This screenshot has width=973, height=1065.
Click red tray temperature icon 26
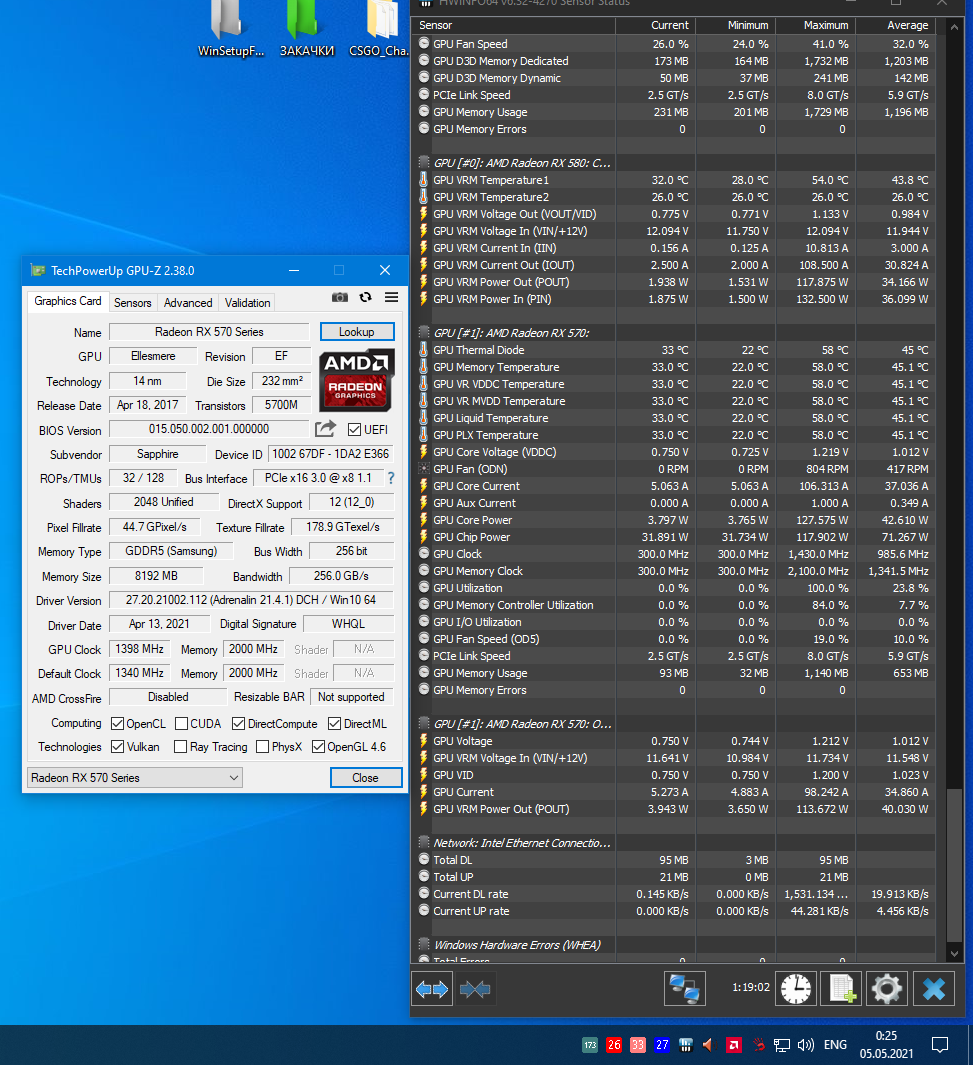coord(614,1045)
